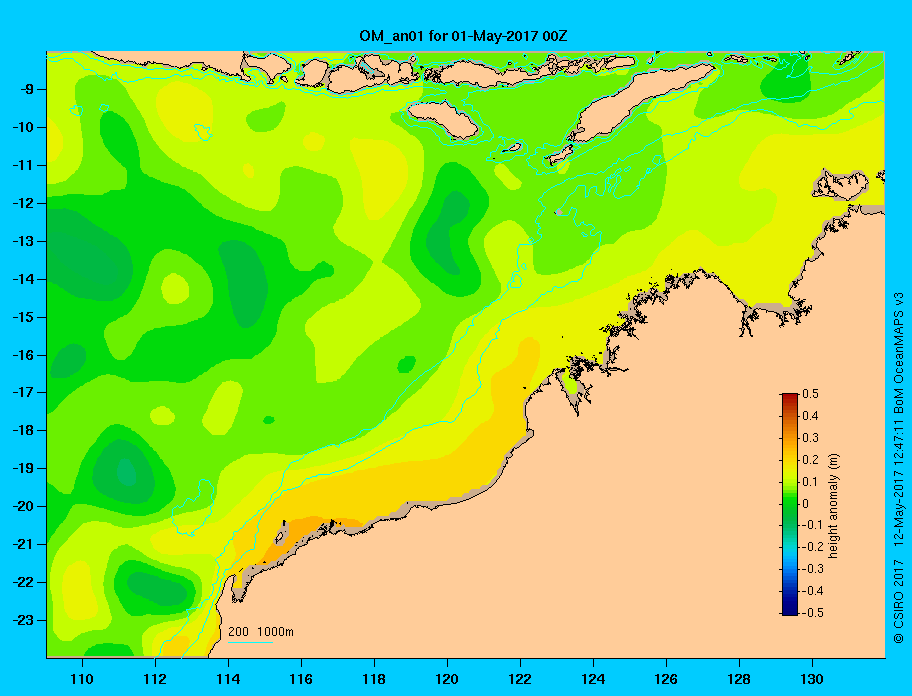The width and height of the screenshot is (912, 696).
Task: Click the latitude label '-16'
Action: click(23, 355)
